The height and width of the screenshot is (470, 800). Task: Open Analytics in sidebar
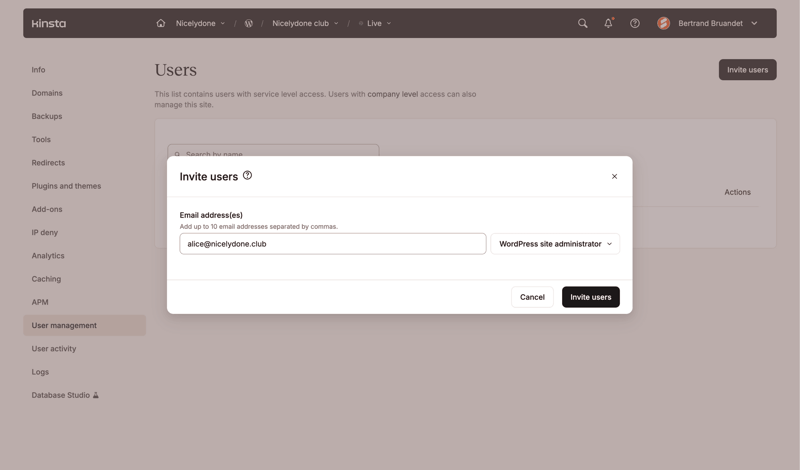[48, 256]
